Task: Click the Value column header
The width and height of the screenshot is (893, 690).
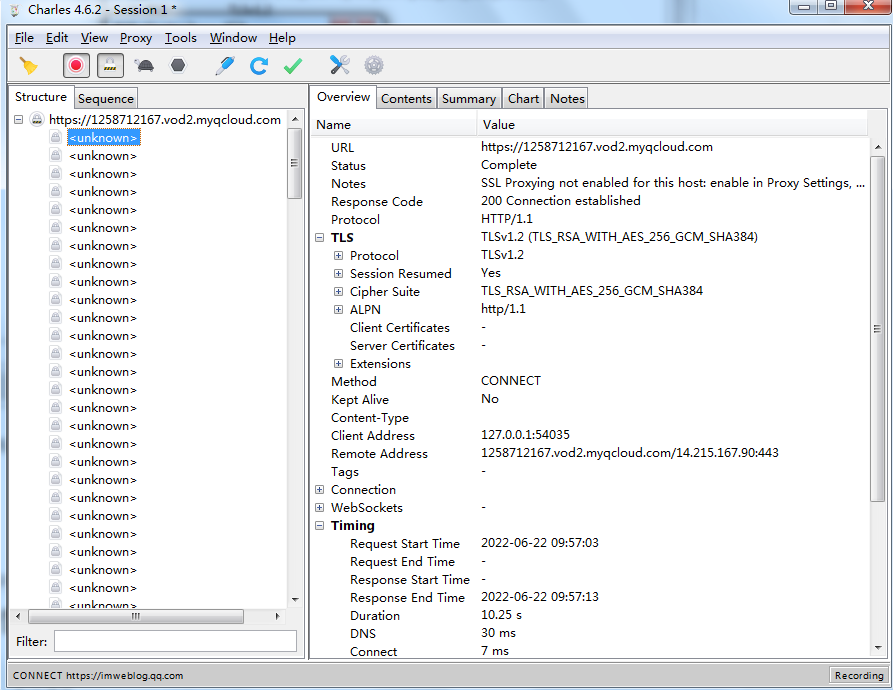Action: click(x=673, y=125)
